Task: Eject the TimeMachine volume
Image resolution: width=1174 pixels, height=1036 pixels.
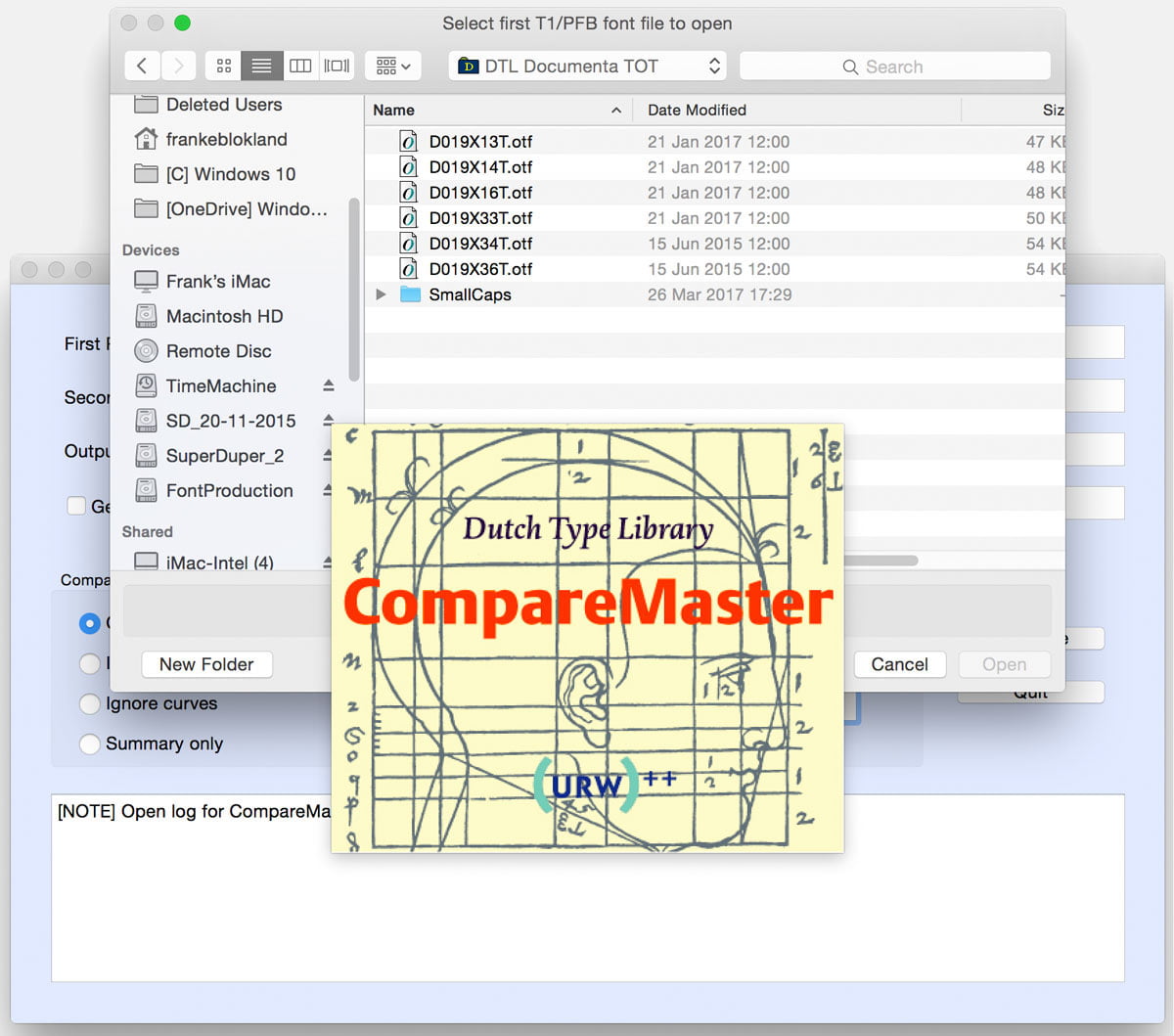Action: pyautogui.click(x=329, y=386)
